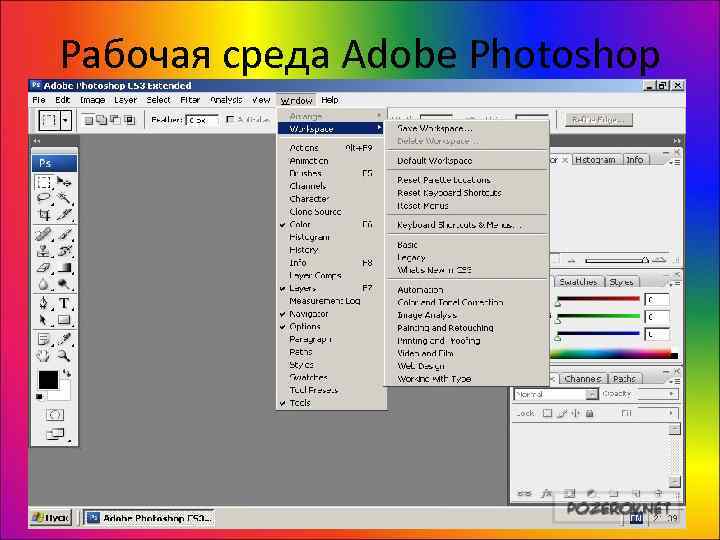The height and width of the screenshot is (540, 720).
Task: Click the fx layer style icon
Action: [x=546, y=494]
